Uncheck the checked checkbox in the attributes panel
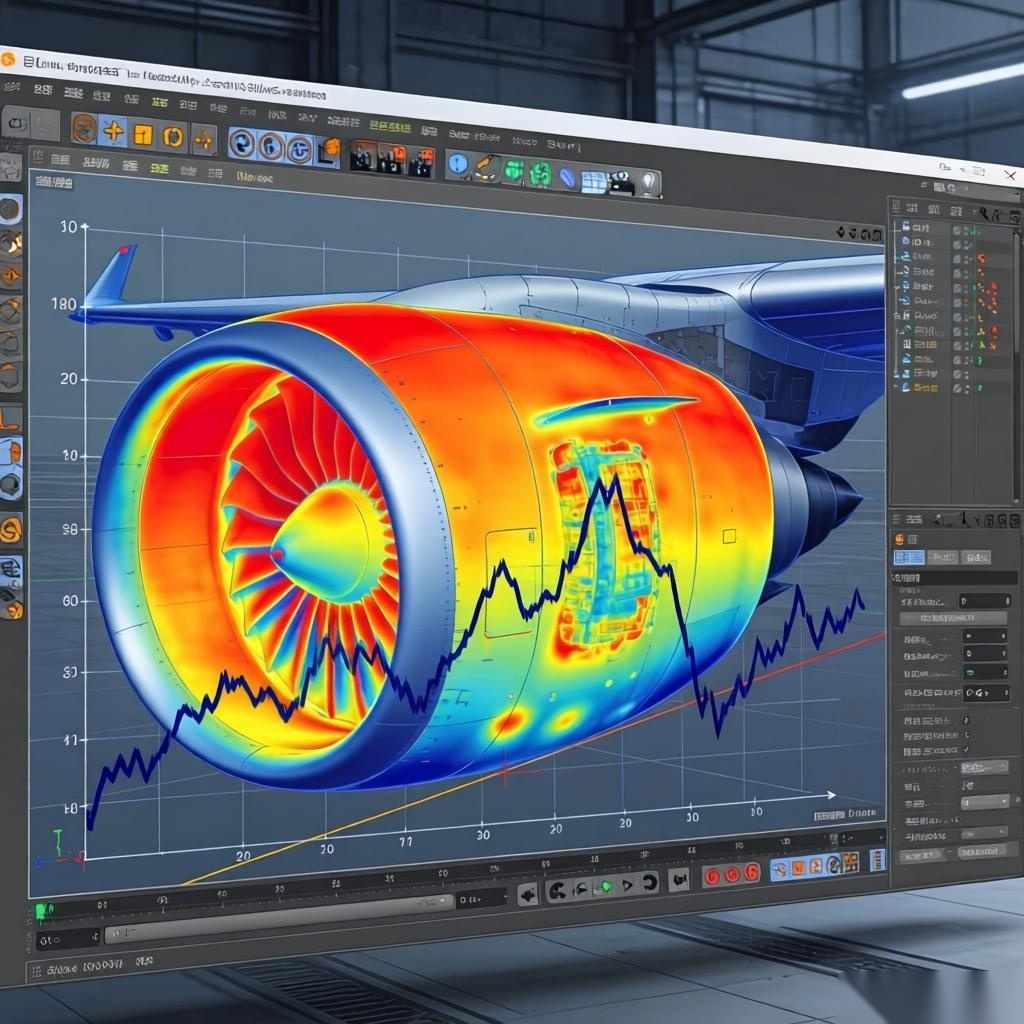This screenshot has width=1024, height=1024. 967,750
